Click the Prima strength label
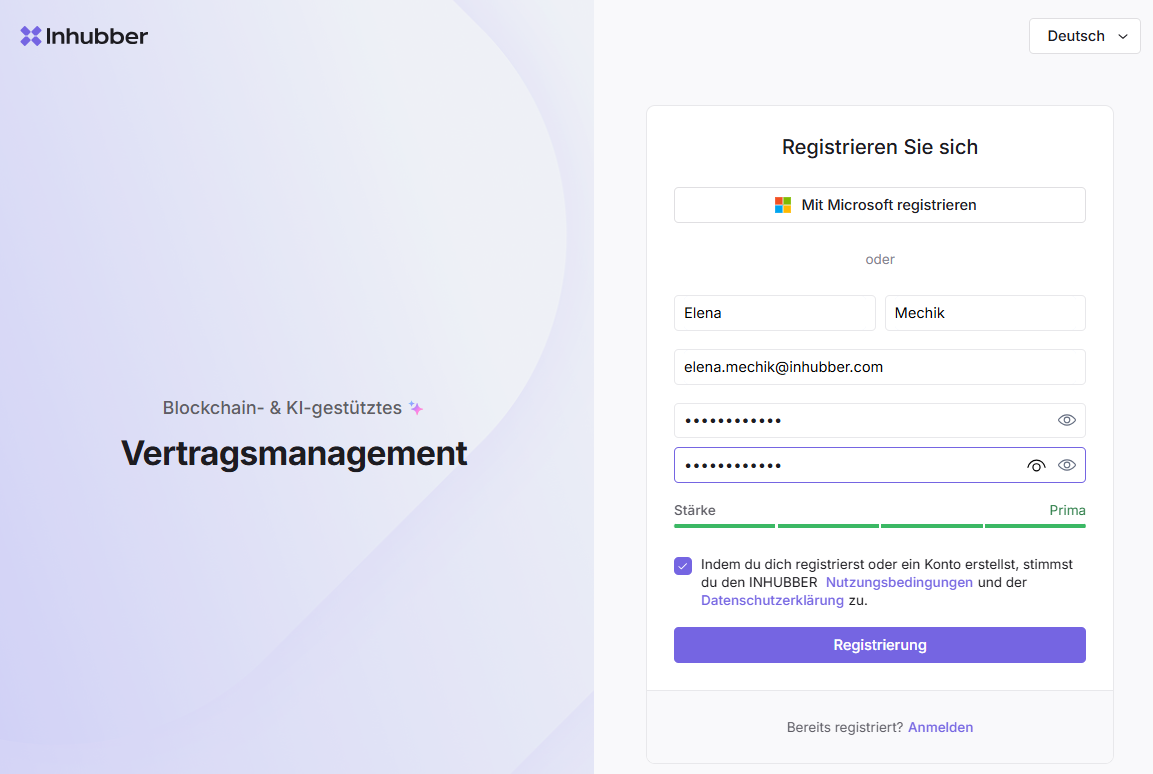1153x774 pixels. tap(1067, 510)
